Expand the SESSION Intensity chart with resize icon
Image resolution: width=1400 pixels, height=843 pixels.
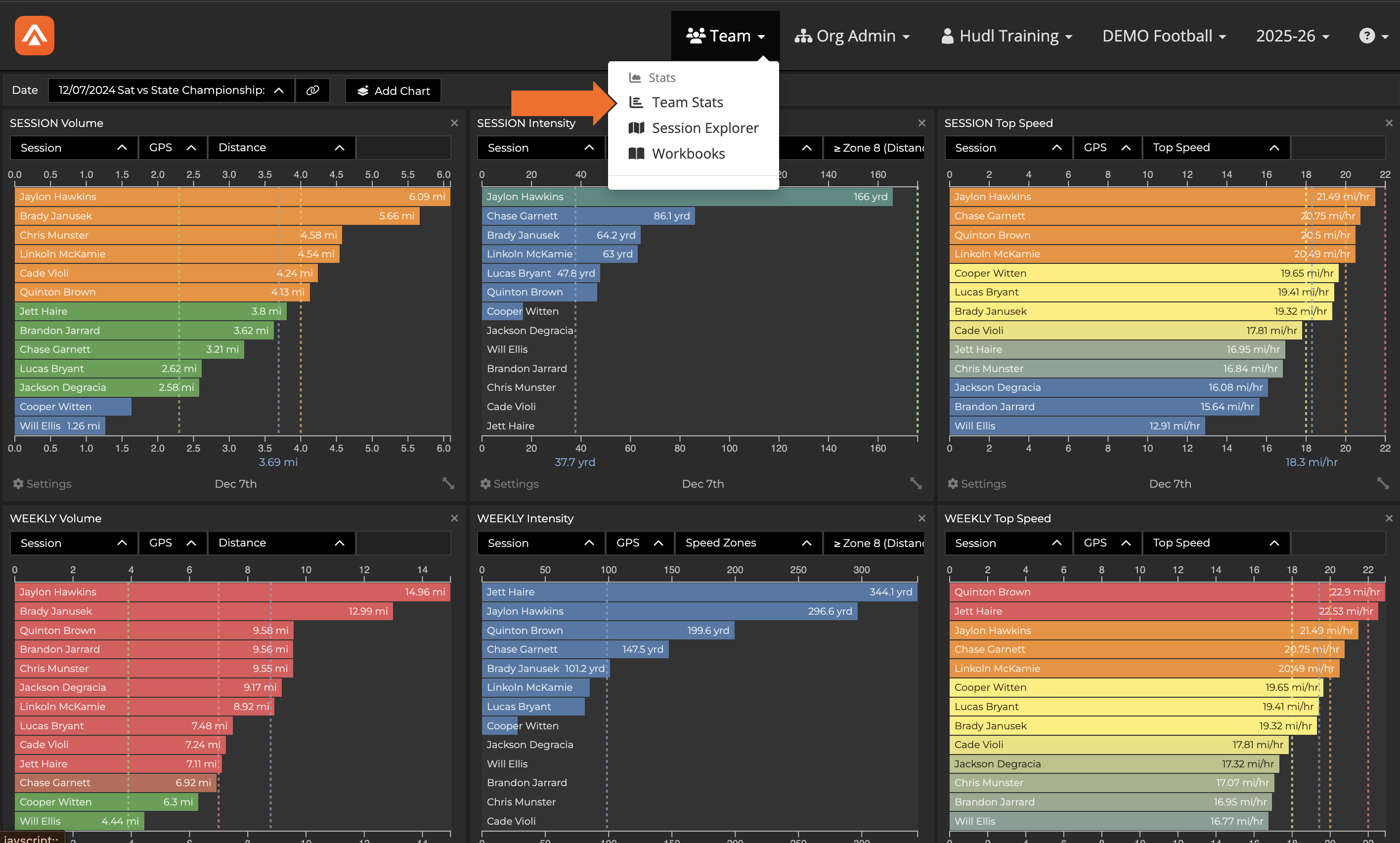click(916, 483)
